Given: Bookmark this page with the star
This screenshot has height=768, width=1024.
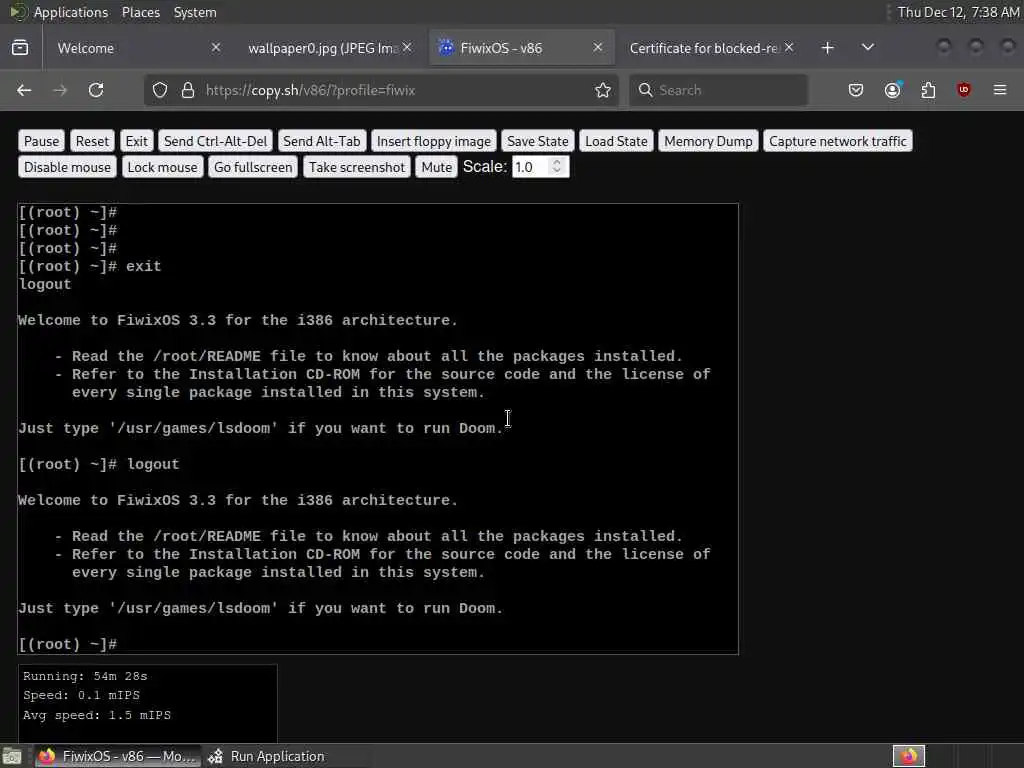Looking at the screenshot, I should pyautogui.click(x=603, y=90).
